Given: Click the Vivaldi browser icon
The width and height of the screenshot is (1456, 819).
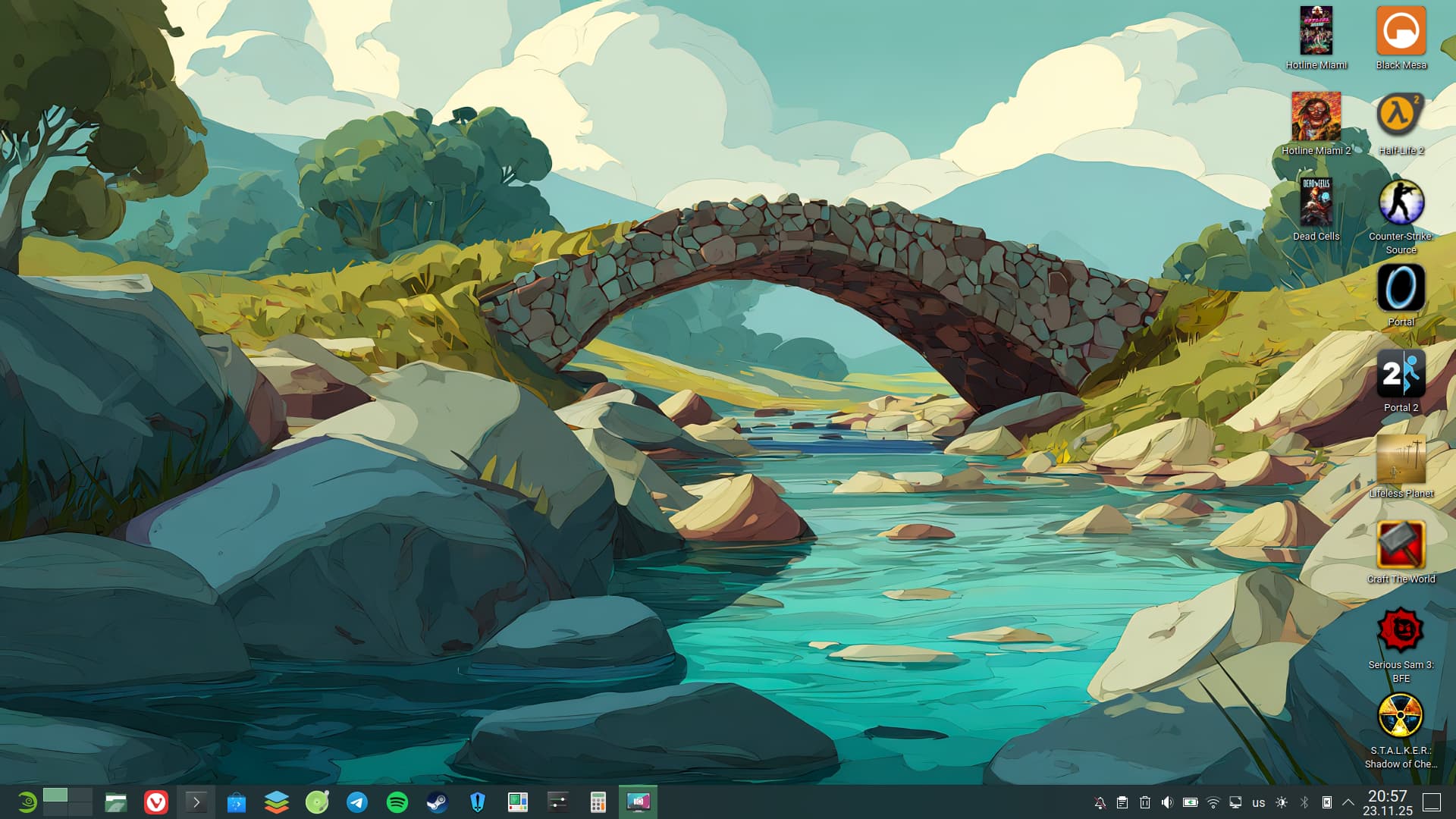Looking at the screenshot, I should (x=156, y=802).
